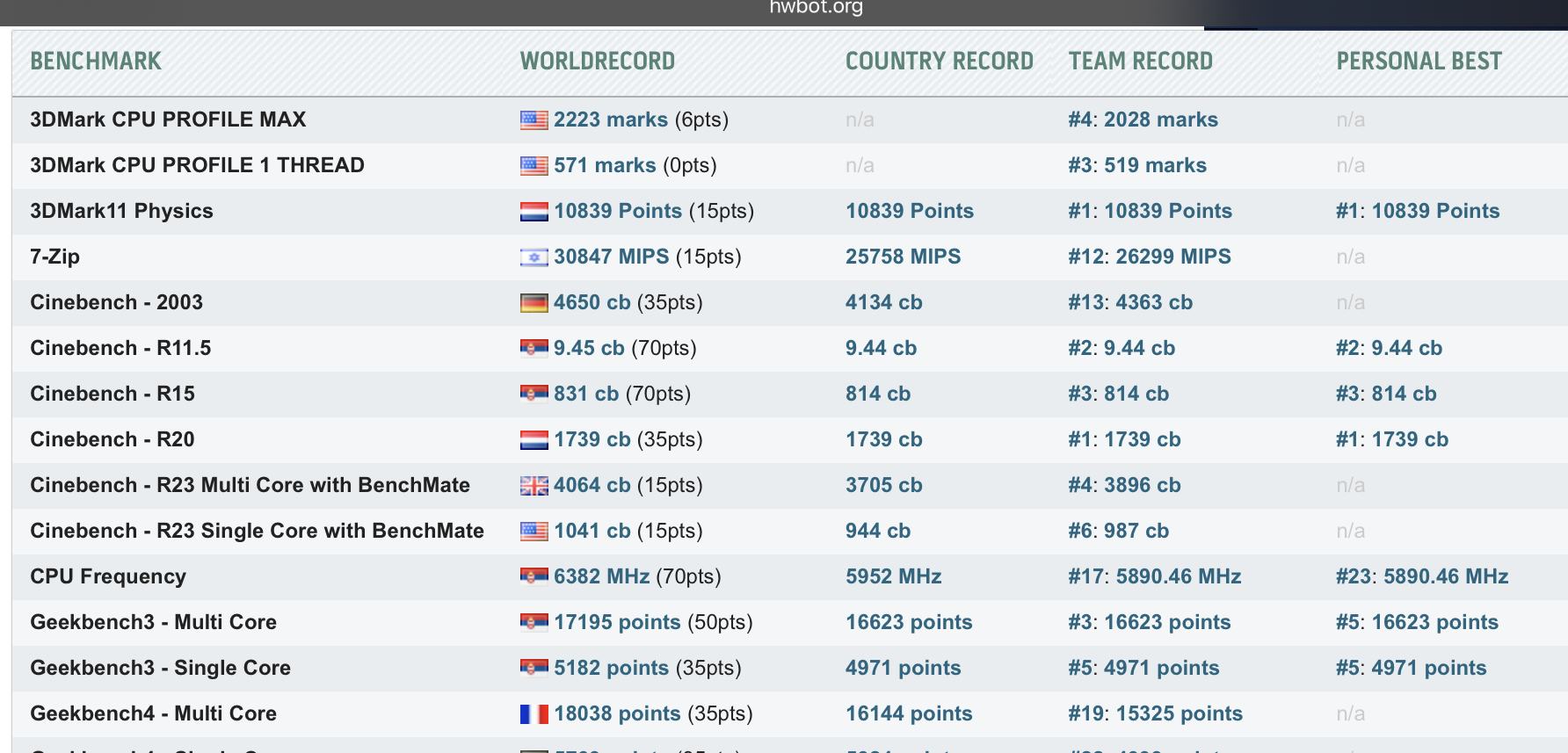Open 944 cb country record
The width and height of the screenshot is (1568, 753).
click(x=878, y=531)
